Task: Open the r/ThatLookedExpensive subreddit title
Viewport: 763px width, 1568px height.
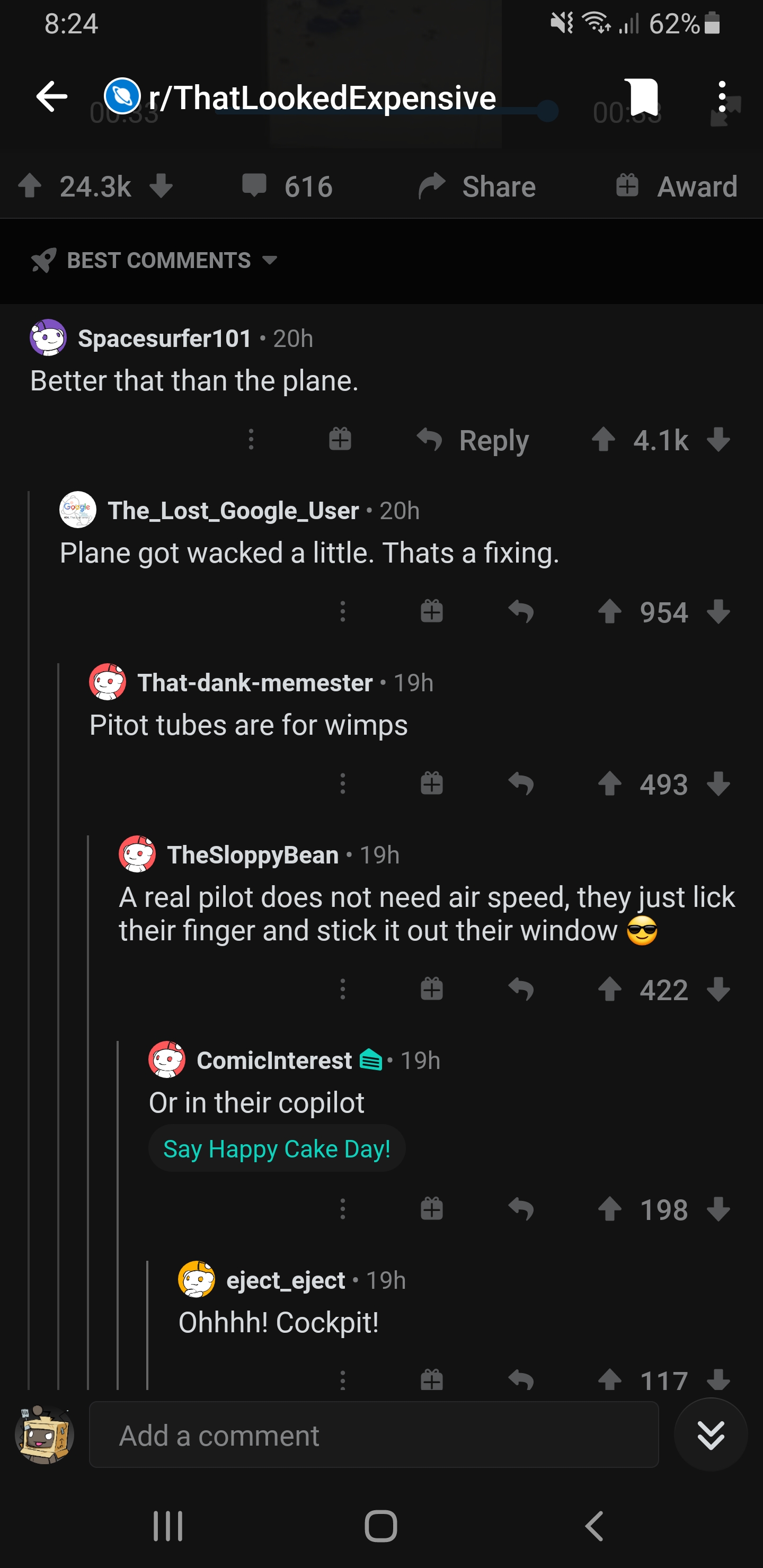Action: point(322,97)
